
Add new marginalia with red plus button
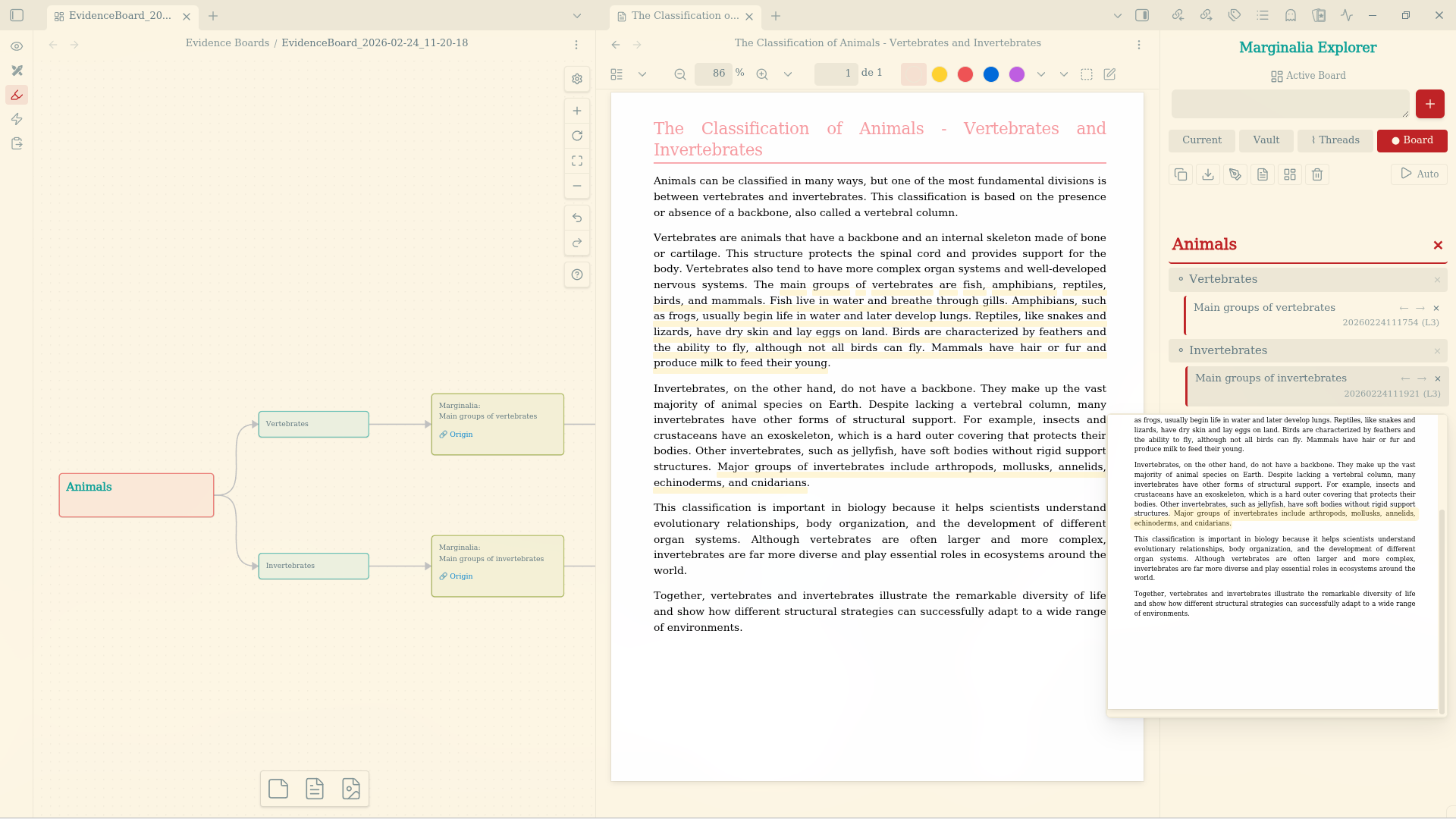coord(1430,104)
